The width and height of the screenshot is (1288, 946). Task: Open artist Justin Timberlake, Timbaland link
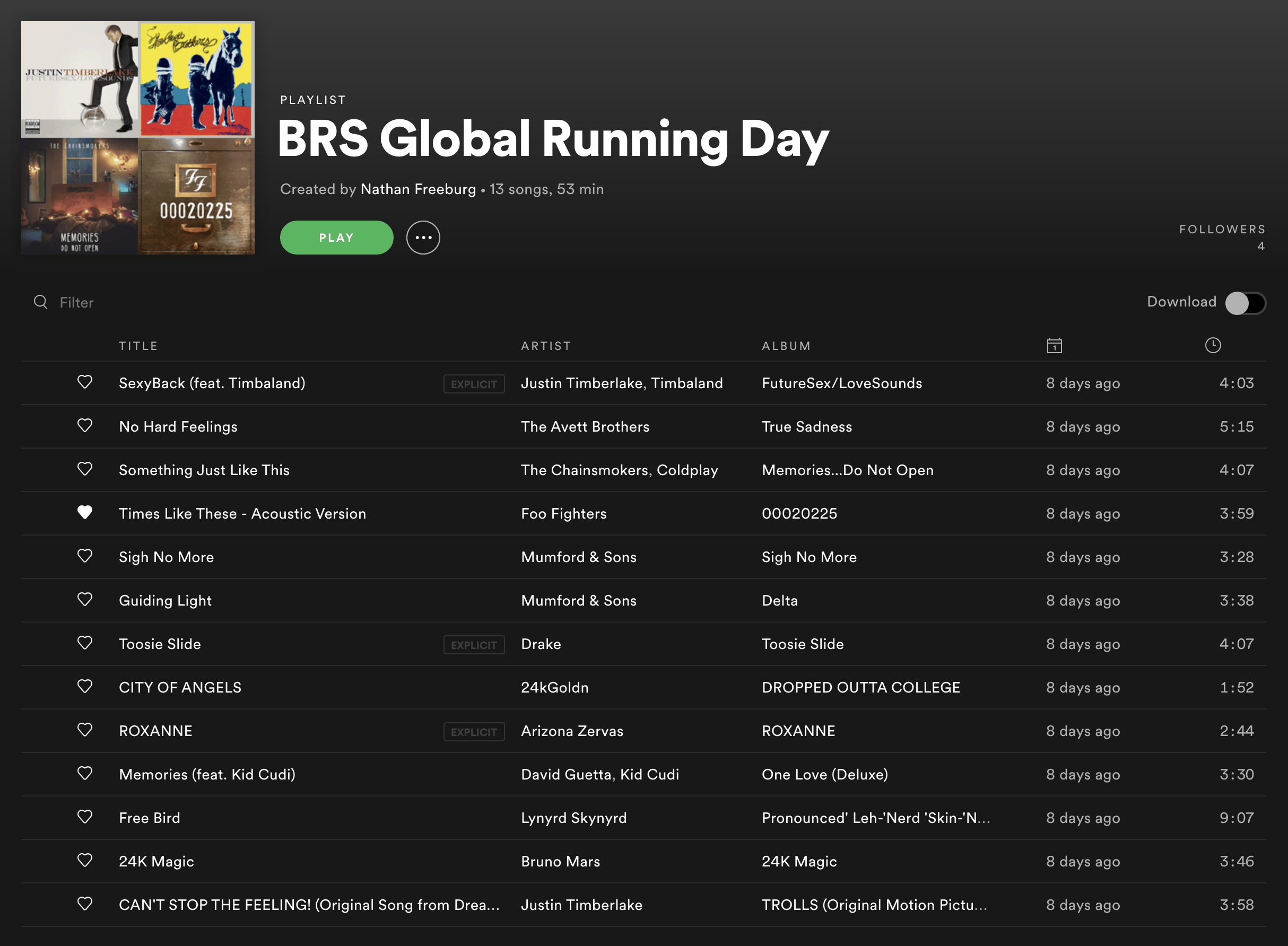click(x=622, y=383)
